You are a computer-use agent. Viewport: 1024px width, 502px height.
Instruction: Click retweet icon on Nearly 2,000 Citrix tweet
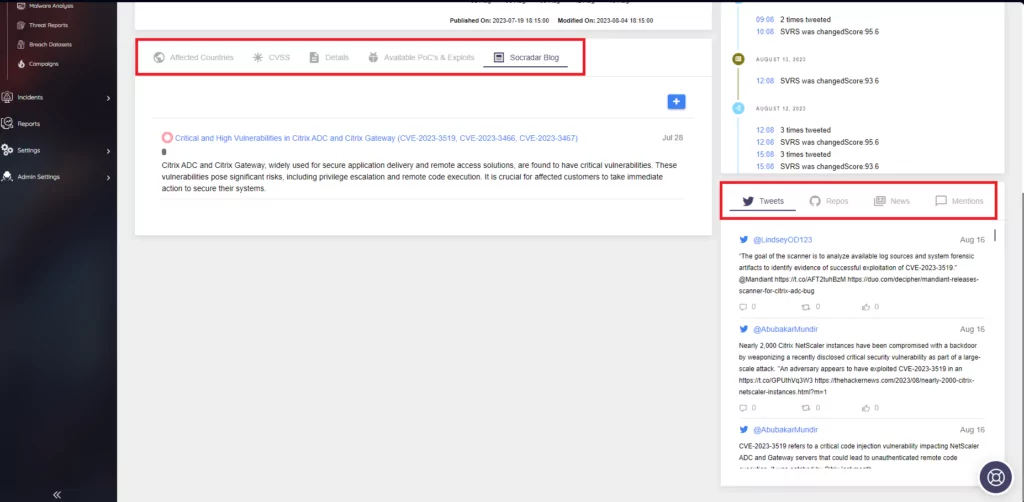[x=805, y=408]
